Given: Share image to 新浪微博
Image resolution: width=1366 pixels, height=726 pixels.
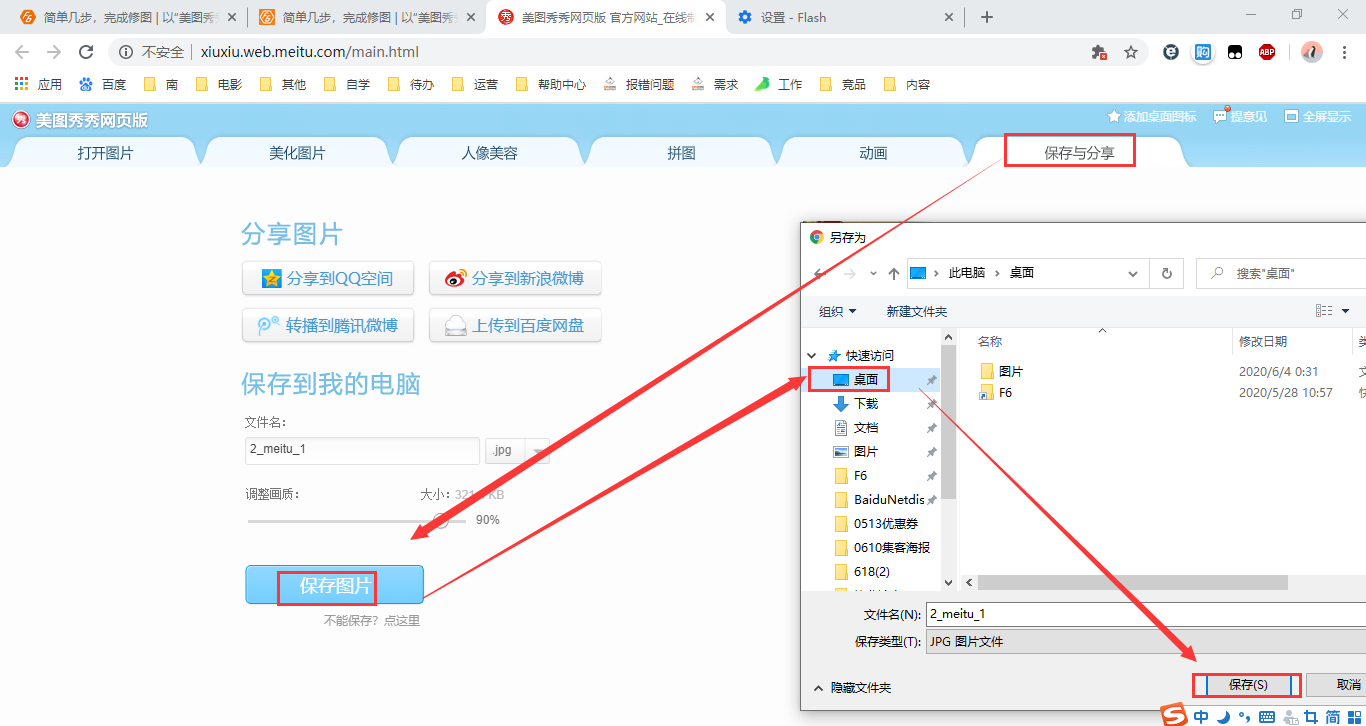Looking at the screenshot, I should click(515, 278).
